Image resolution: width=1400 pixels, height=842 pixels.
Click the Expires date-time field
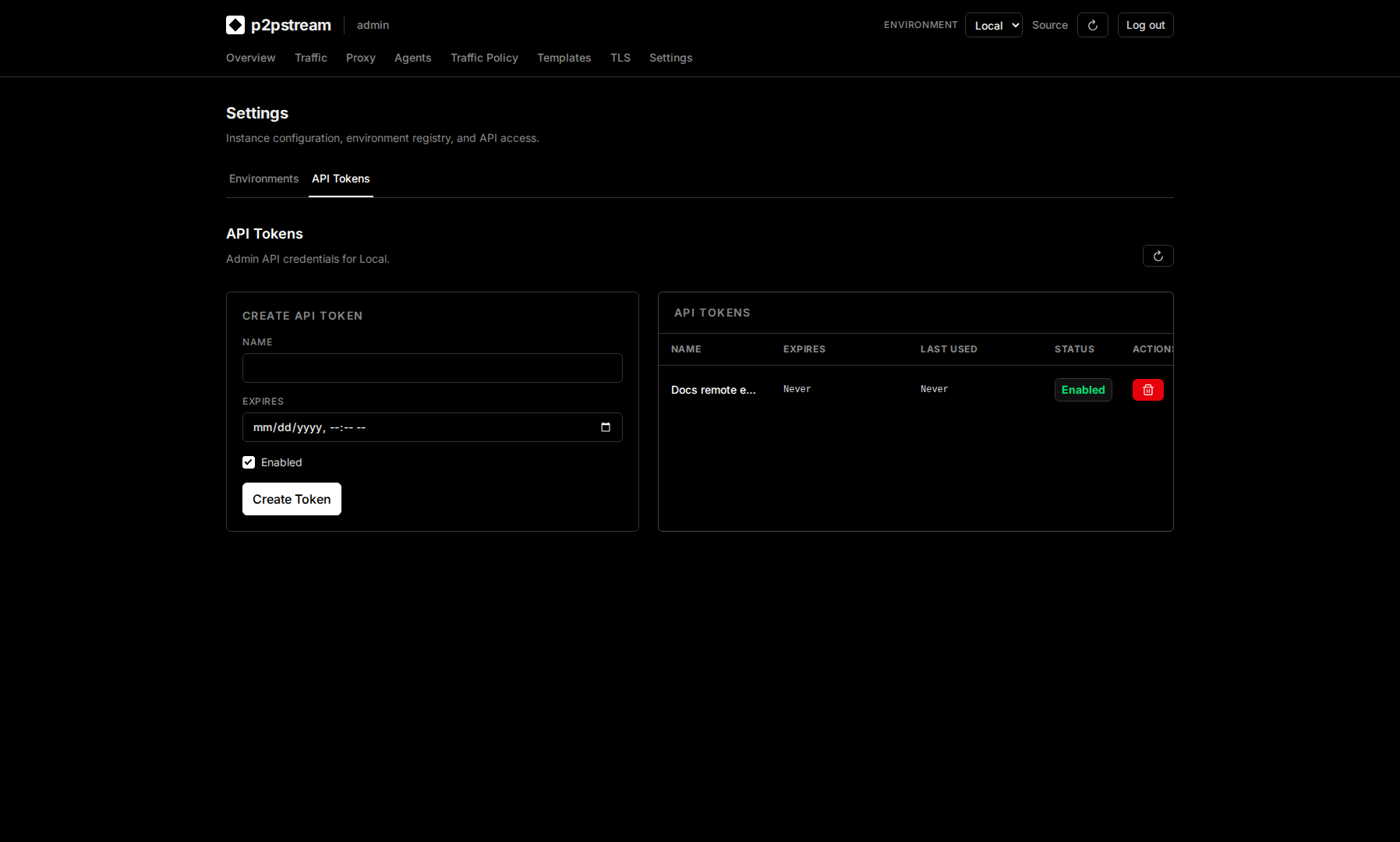433,427
